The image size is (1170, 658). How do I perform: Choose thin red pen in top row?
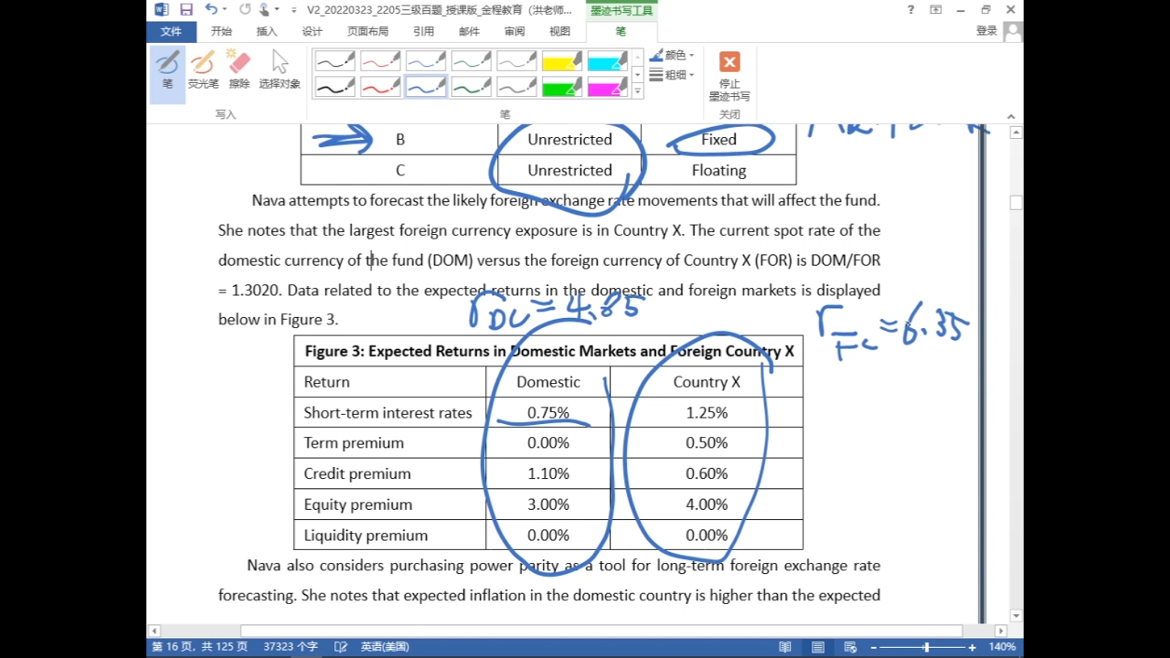click(381, 60)
